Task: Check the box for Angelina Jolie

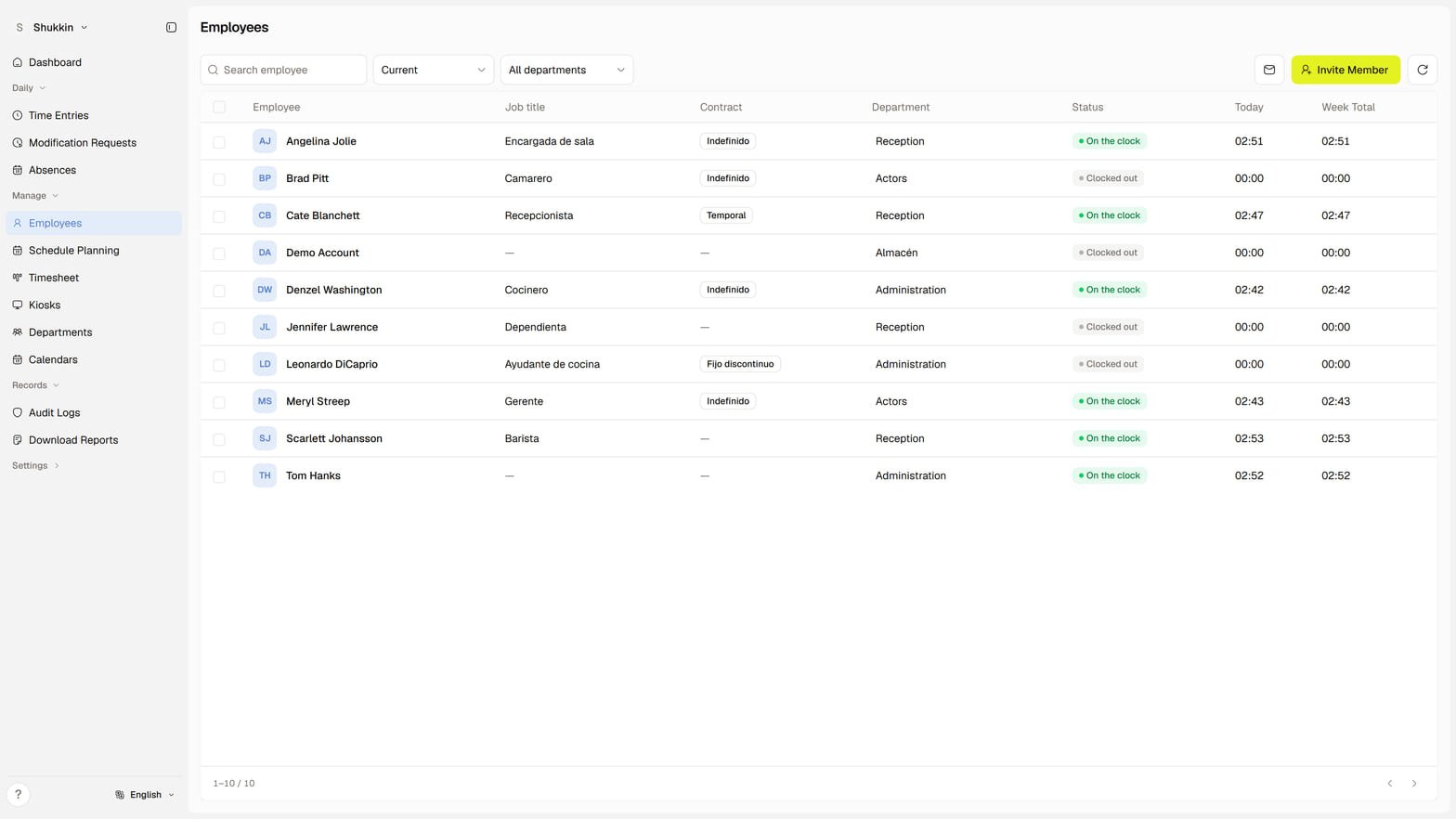Action: [x=219, y=142]
